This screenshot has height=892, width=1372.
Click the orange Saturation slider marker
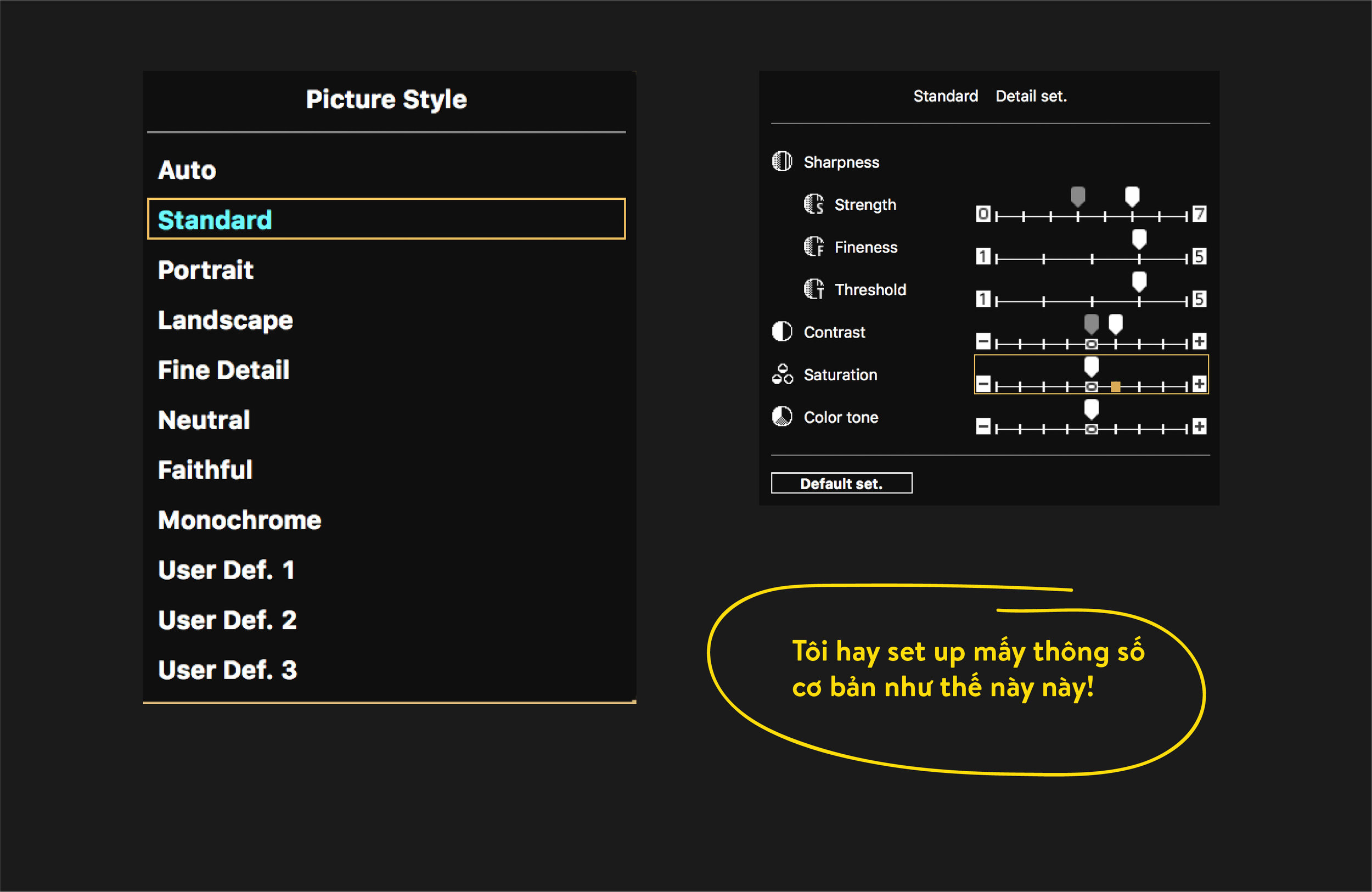(1116, 386)
